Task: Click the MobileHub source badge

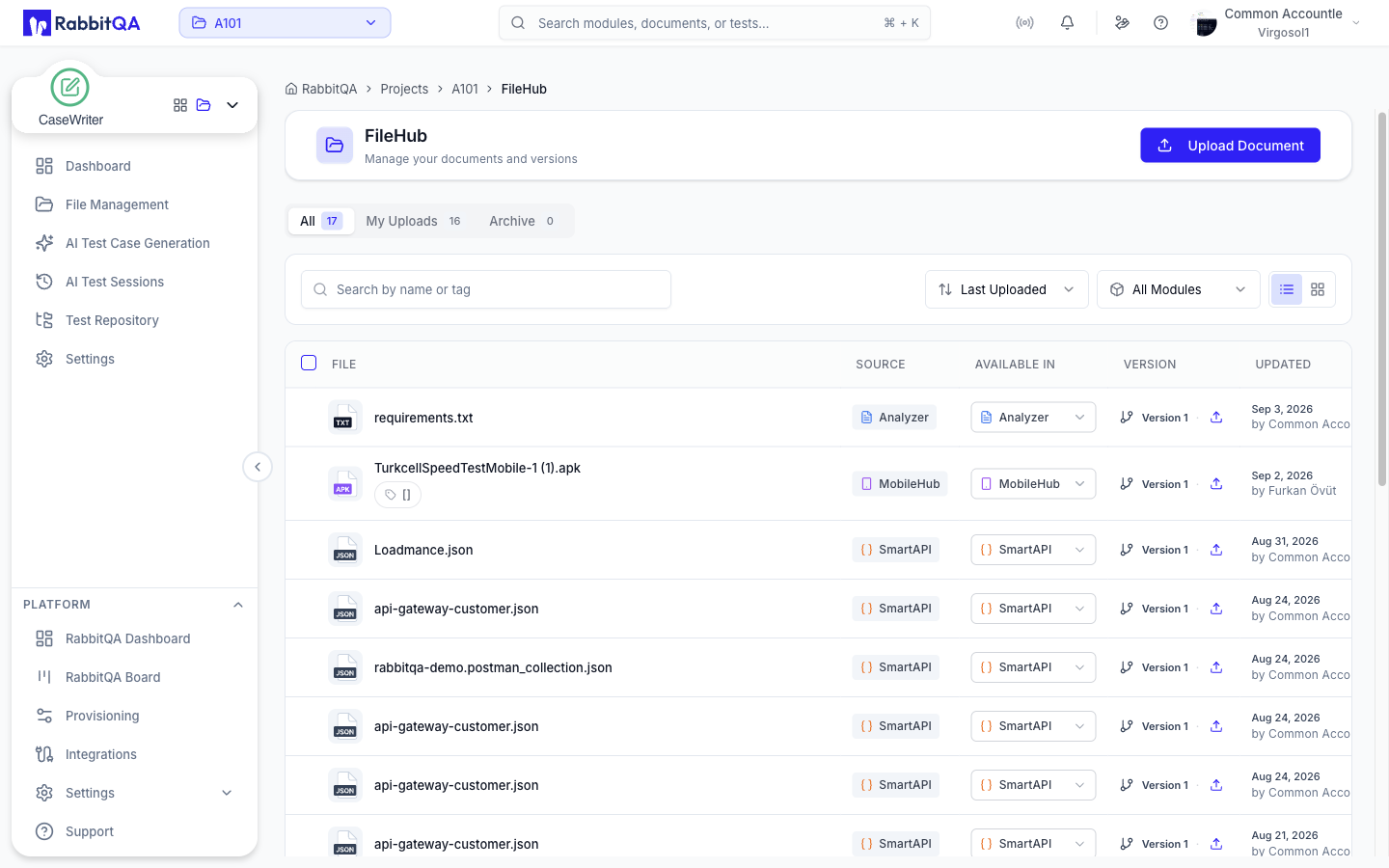Action: pyautogui.click(x=900, y=484)
